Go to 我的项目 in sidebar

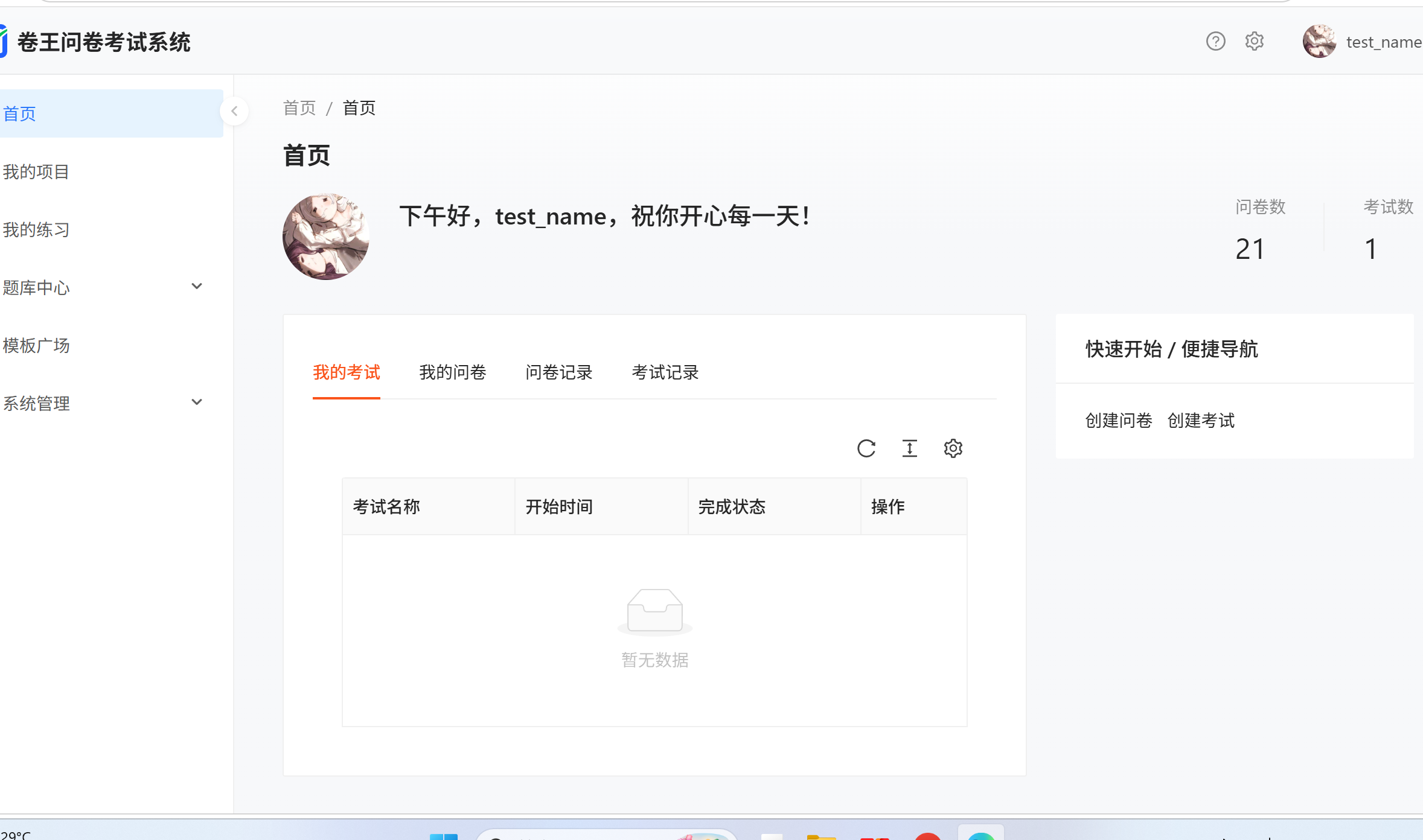coord(36,172)
